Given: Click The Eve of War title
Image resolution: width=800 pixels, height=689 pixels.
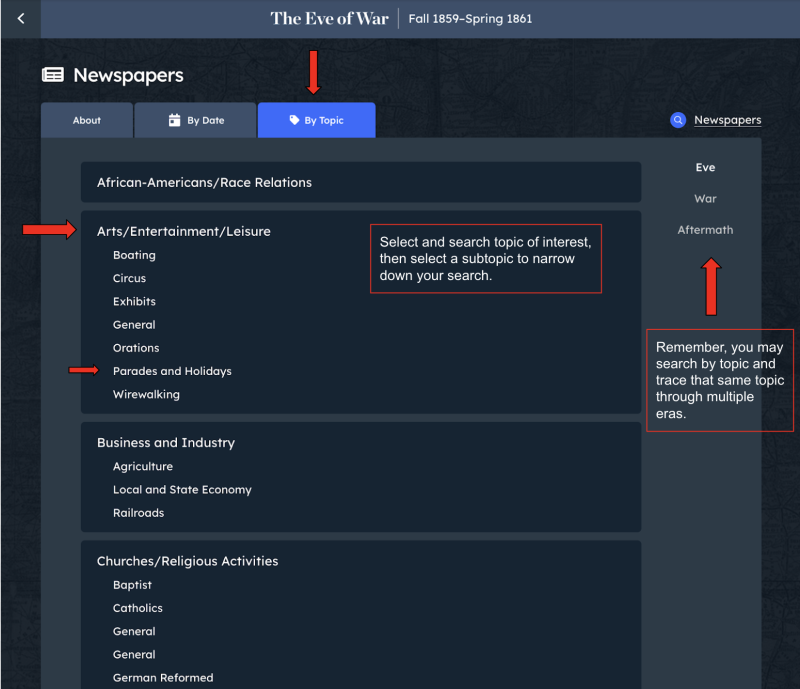Looking at the screenshot, I should pos(330,19).
